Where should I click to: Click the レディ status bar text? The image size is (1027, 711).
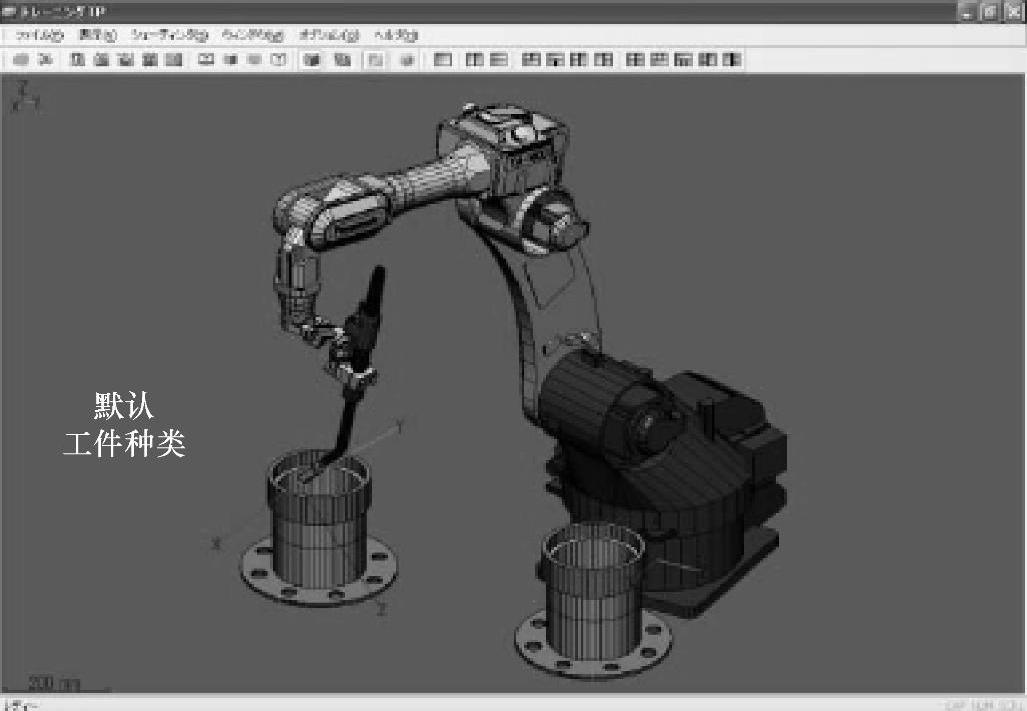coord(20,705)
